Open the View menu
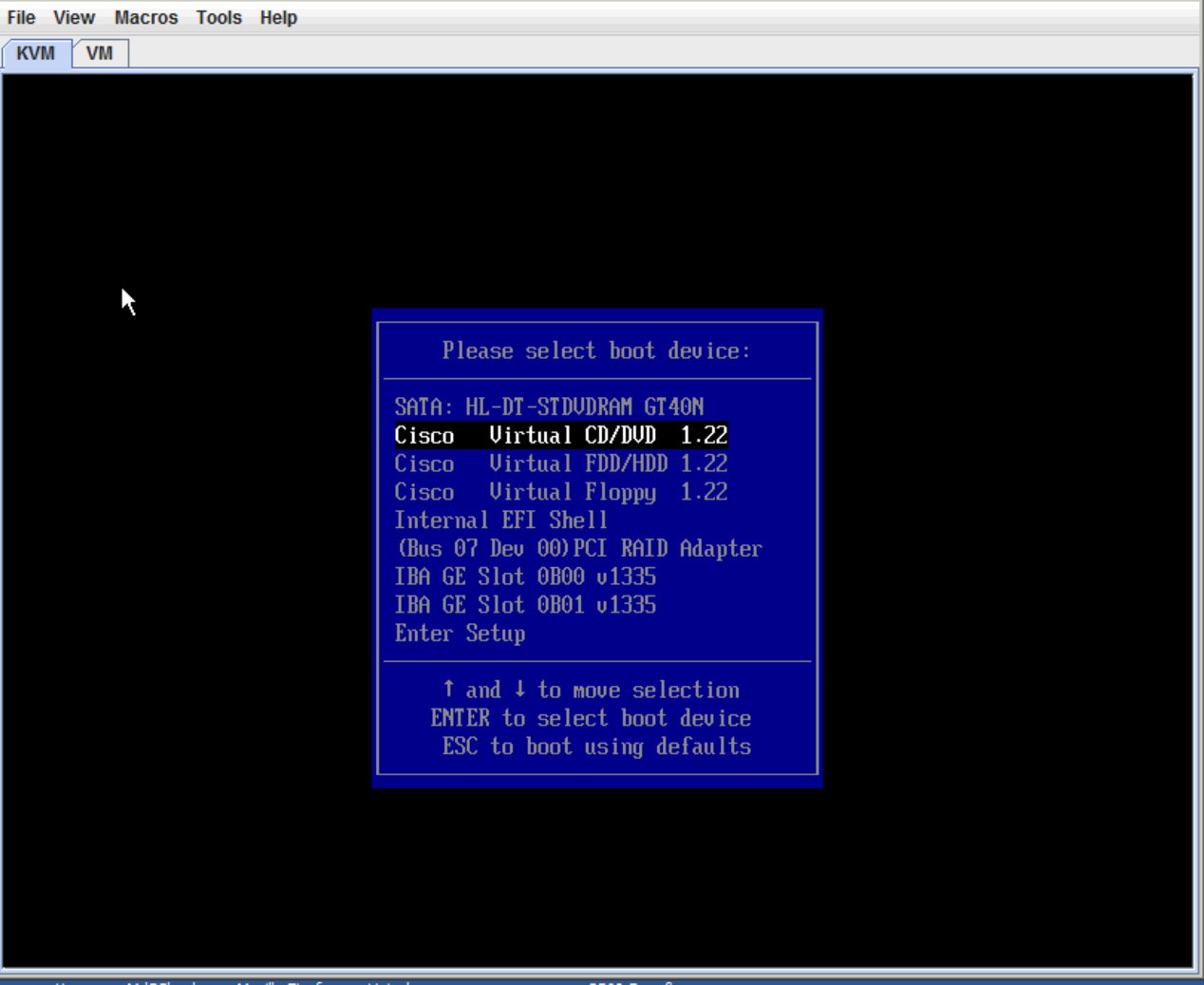The height and width of the screenshot is (985, 1204). click(74, 18)
